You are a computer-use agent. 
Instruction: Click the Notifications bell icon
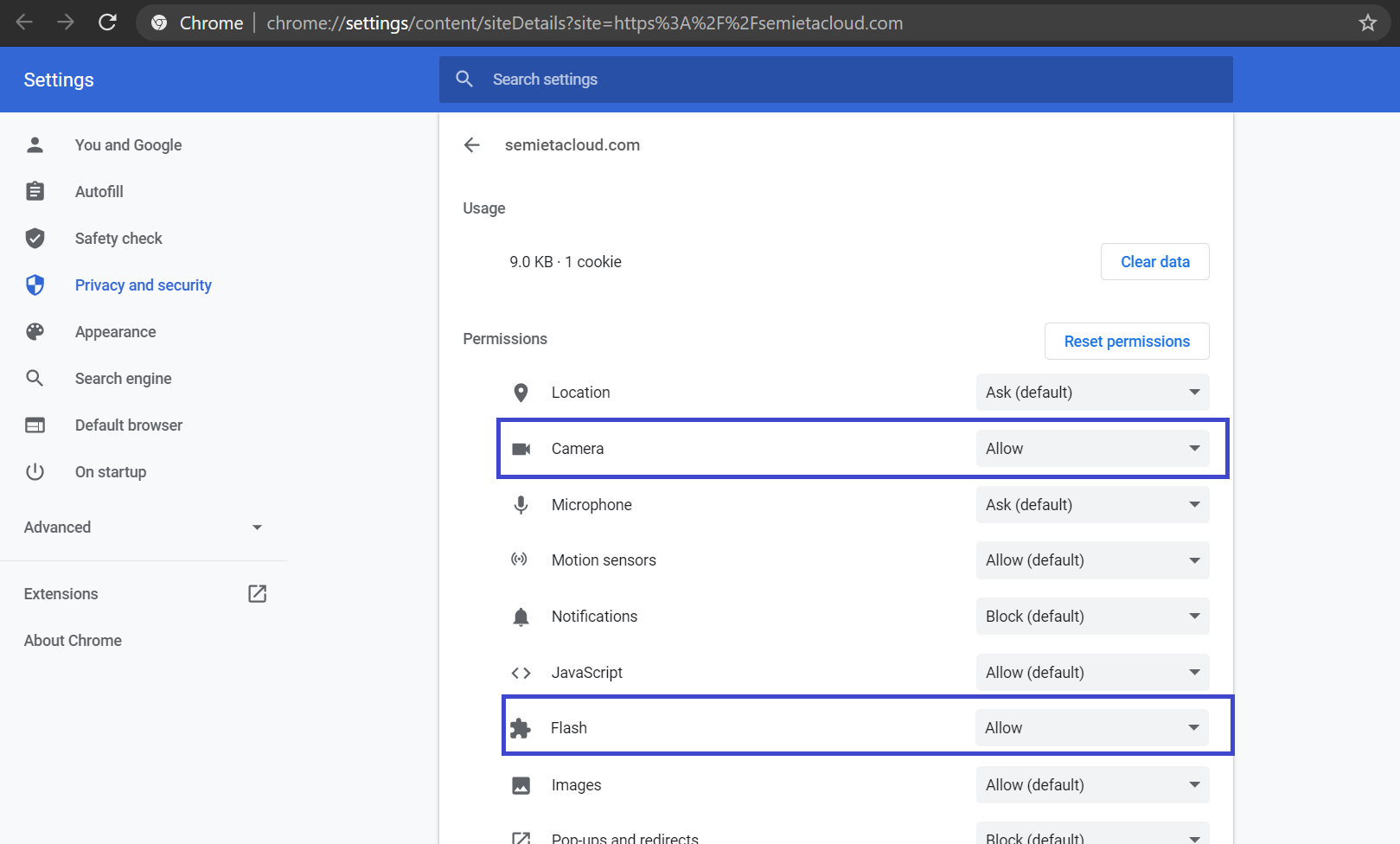click(521, 617)
